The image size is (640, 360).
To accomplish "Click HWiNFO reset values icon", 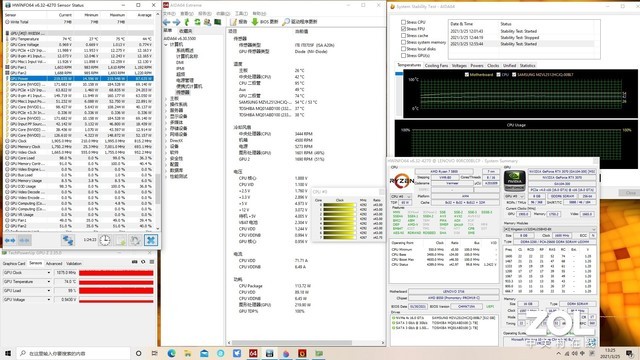I will coord(135,240).
